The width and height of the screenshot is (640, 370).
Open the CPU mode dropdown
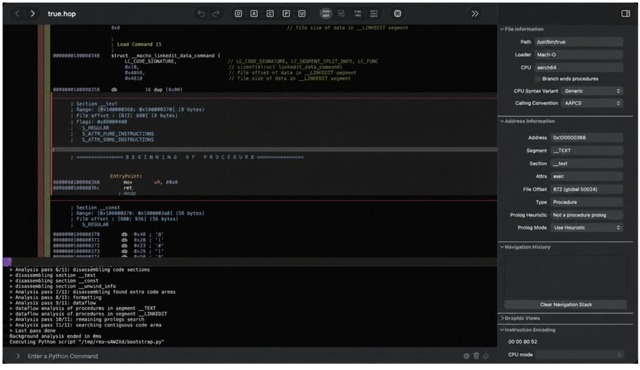(580, 355)
